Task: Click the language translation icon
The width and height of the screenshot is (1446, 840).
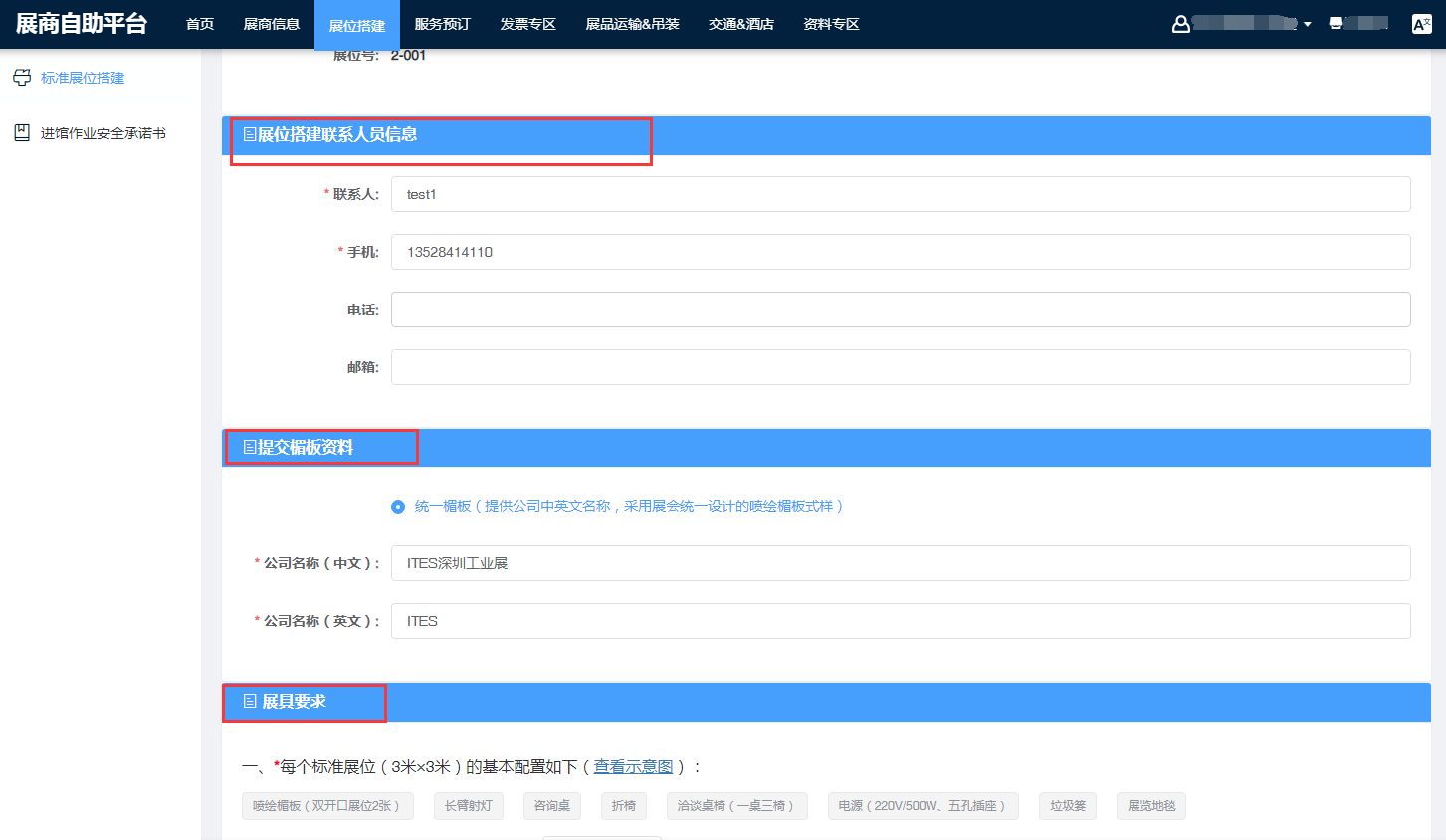Action: pos(1421,24)
